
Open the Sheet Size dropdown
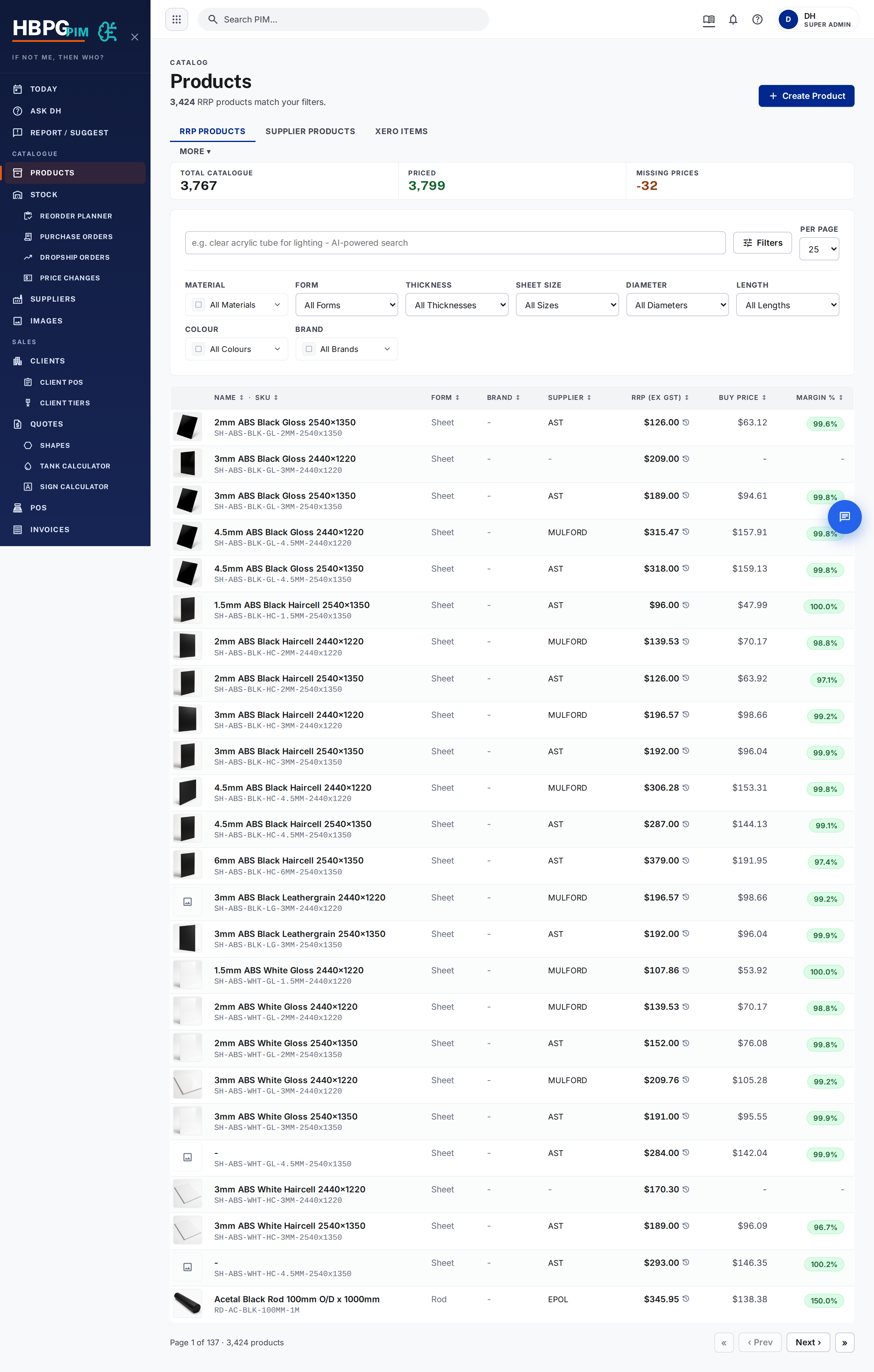click(x=567, y=305)
